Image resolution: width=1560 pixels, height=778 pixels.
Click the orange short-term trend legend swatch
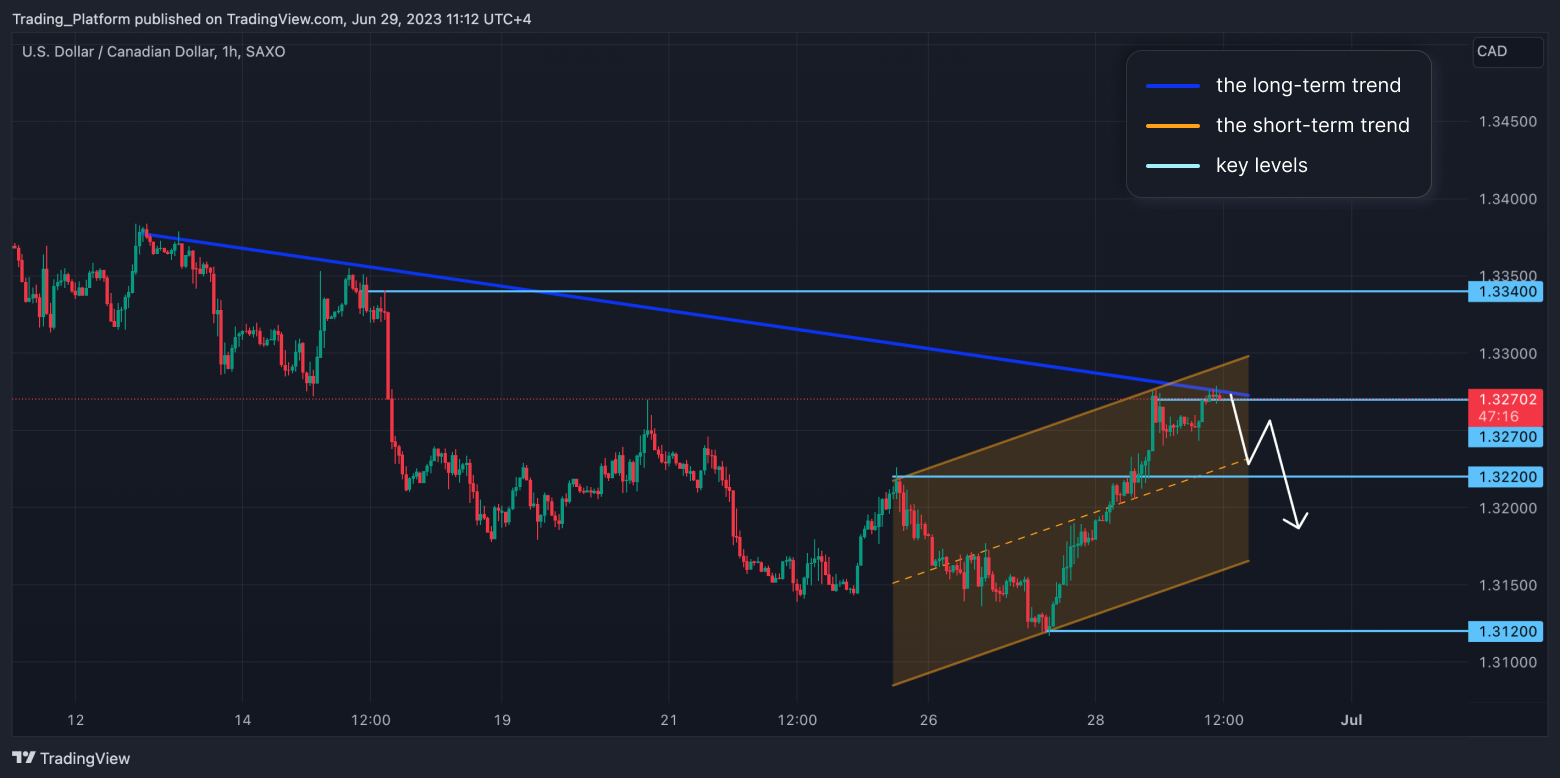1172,126
